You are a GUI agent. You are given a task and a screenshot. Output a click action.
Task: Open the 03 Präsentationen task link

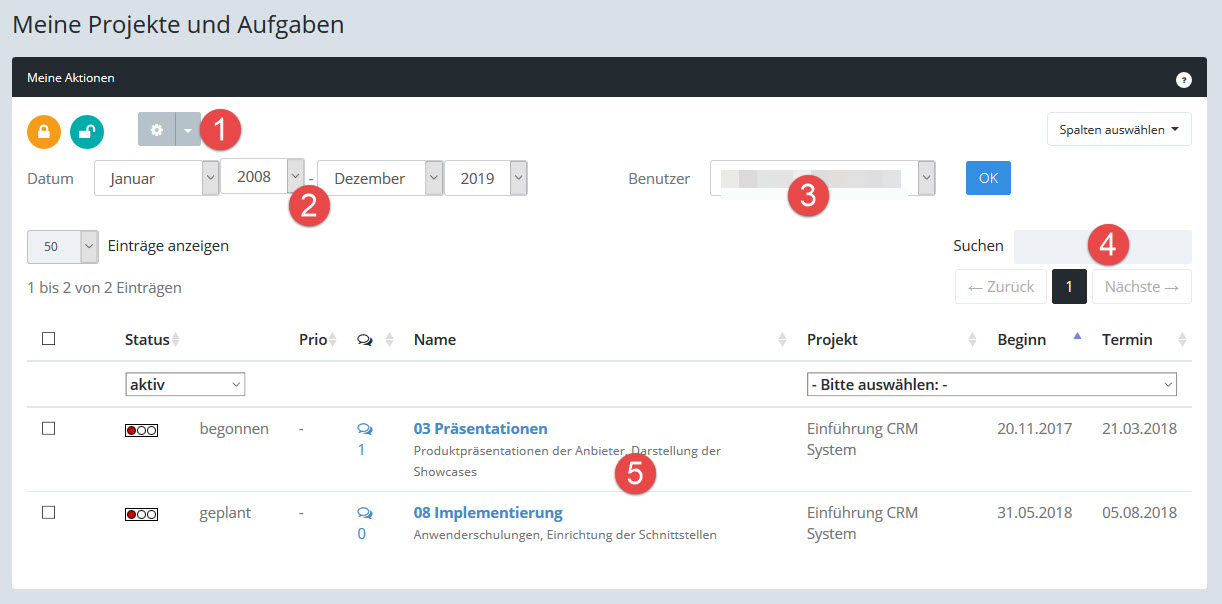(480, 429)
